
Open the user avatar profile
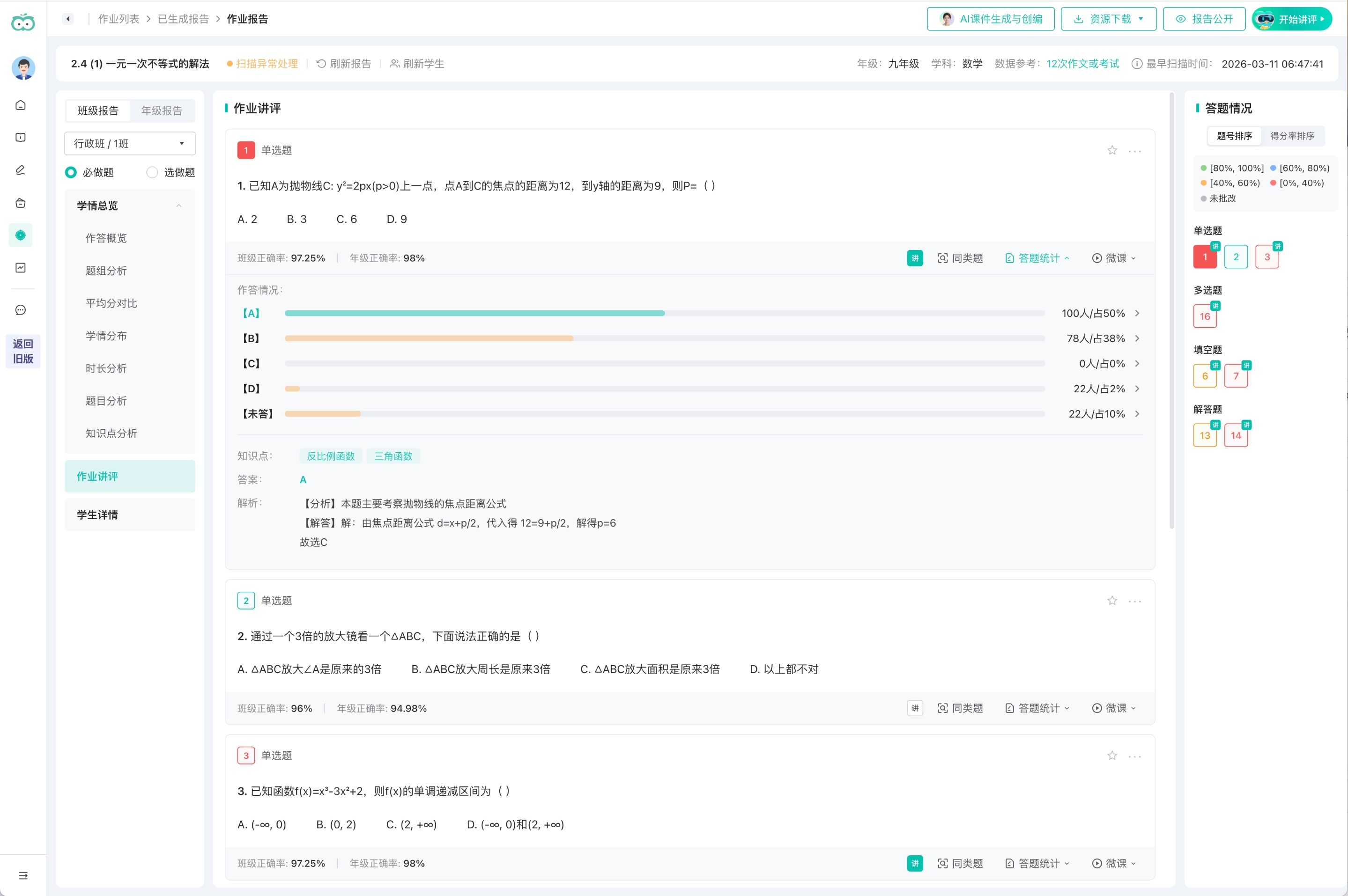23,68
